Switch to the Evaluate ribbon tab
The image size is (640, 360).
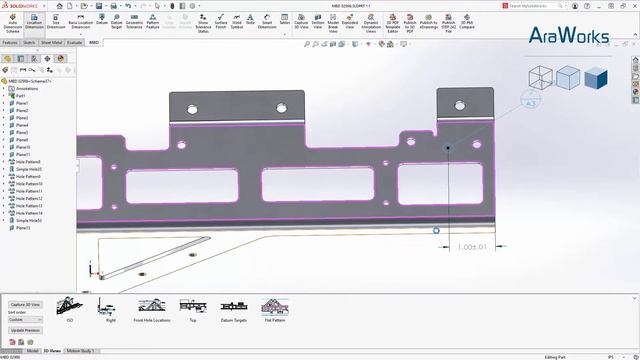[75, 42]
